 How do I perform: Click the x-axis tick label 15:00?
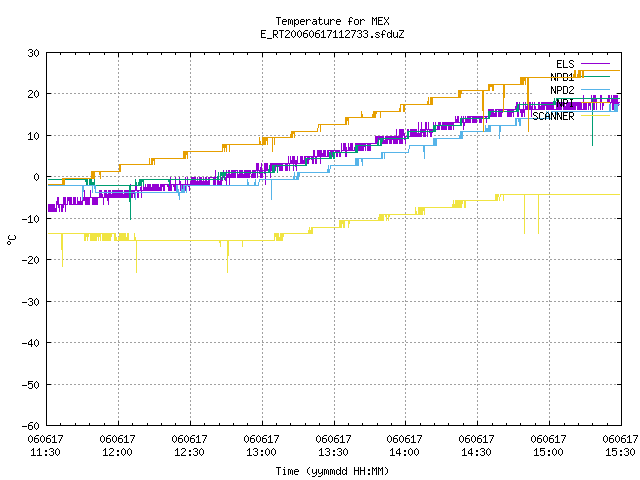point(548,452)
